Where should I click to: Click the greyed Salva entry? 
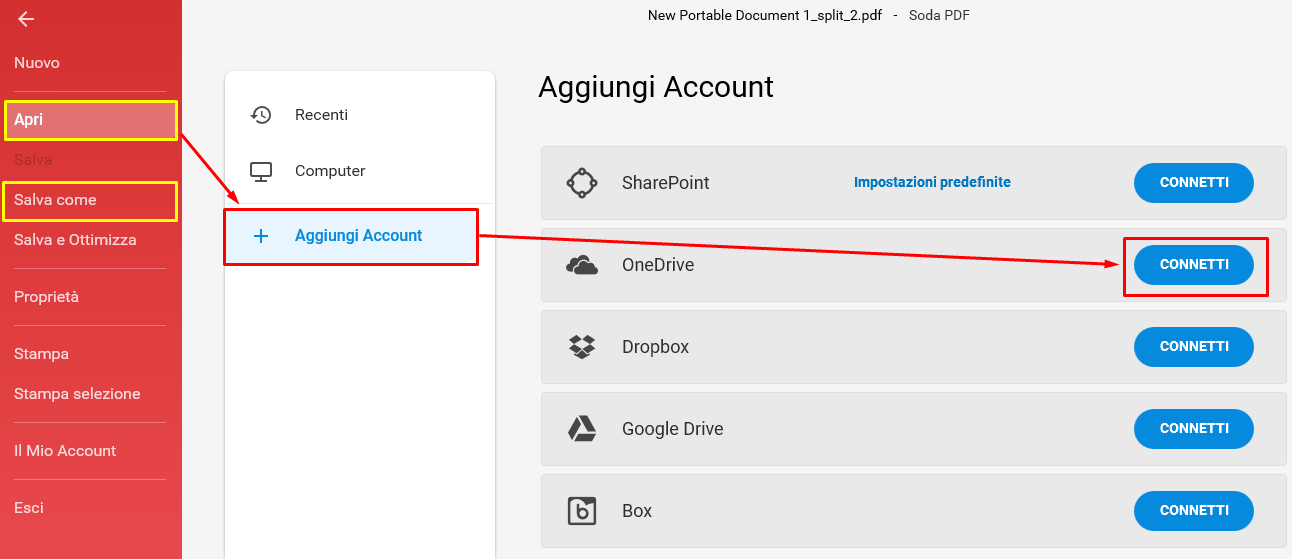(x=33, y=160)
